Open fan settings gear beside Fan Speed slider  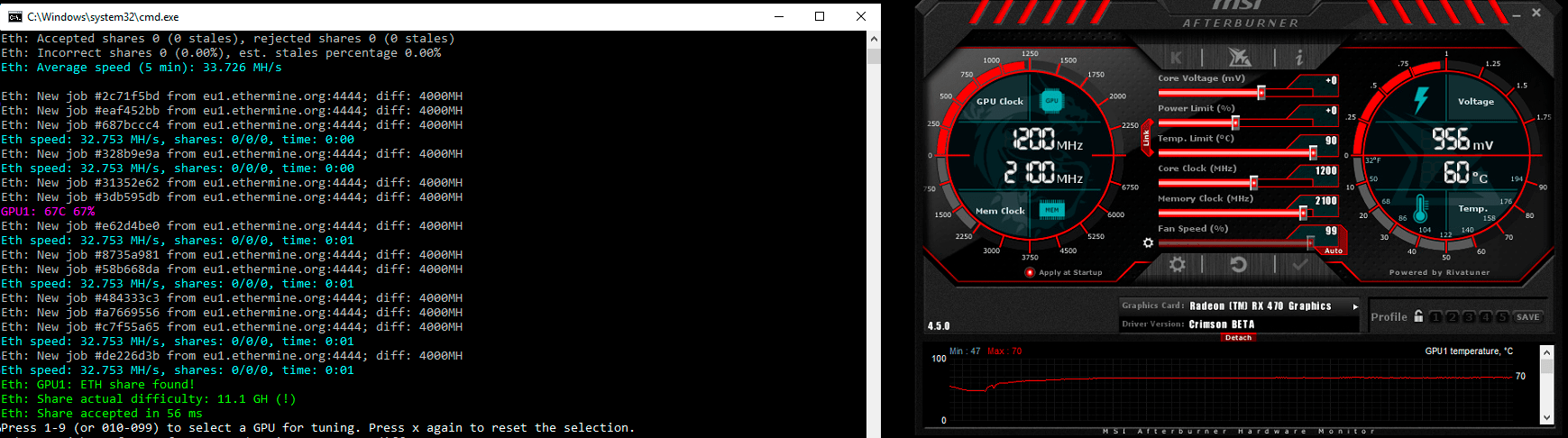click(x=1148, y=242)
